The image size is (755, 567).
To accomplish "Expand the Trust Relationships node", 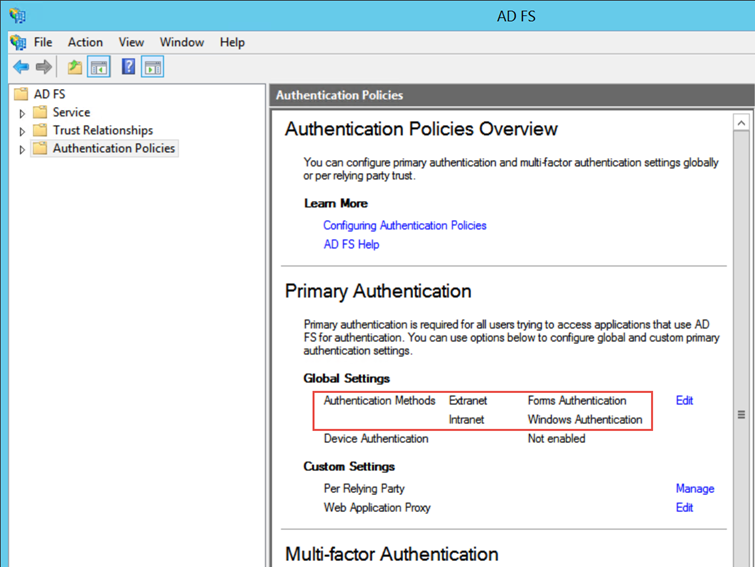I will (22, 131).
